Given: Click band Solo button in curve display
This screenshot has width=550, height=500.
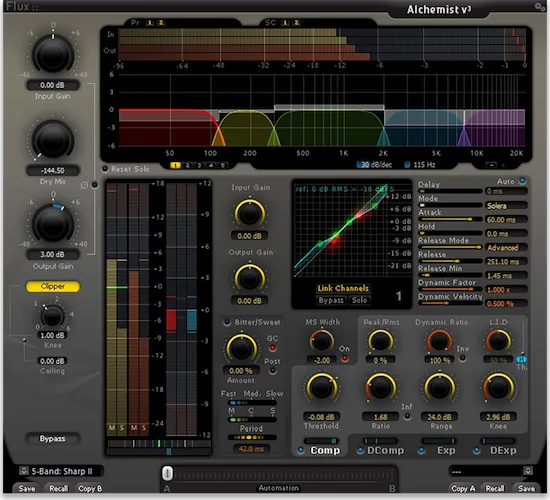Looking at the screenshot, I should click(x=359, y=300).
